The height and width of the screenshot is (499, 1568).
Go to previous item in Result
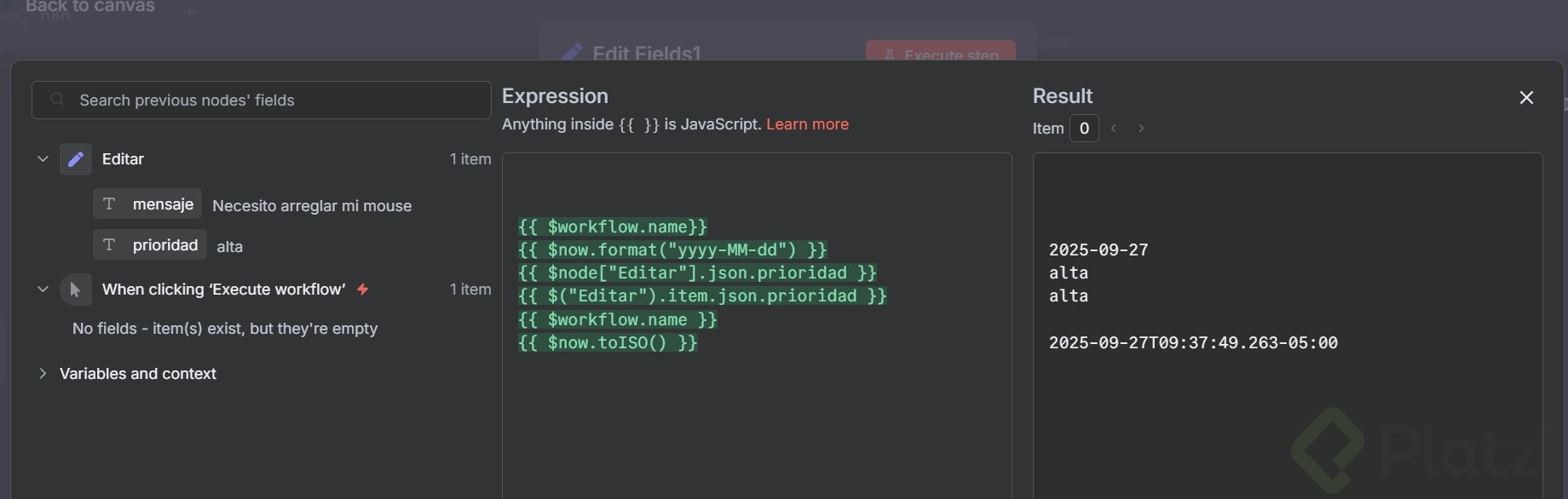[x=1114, y=129]
